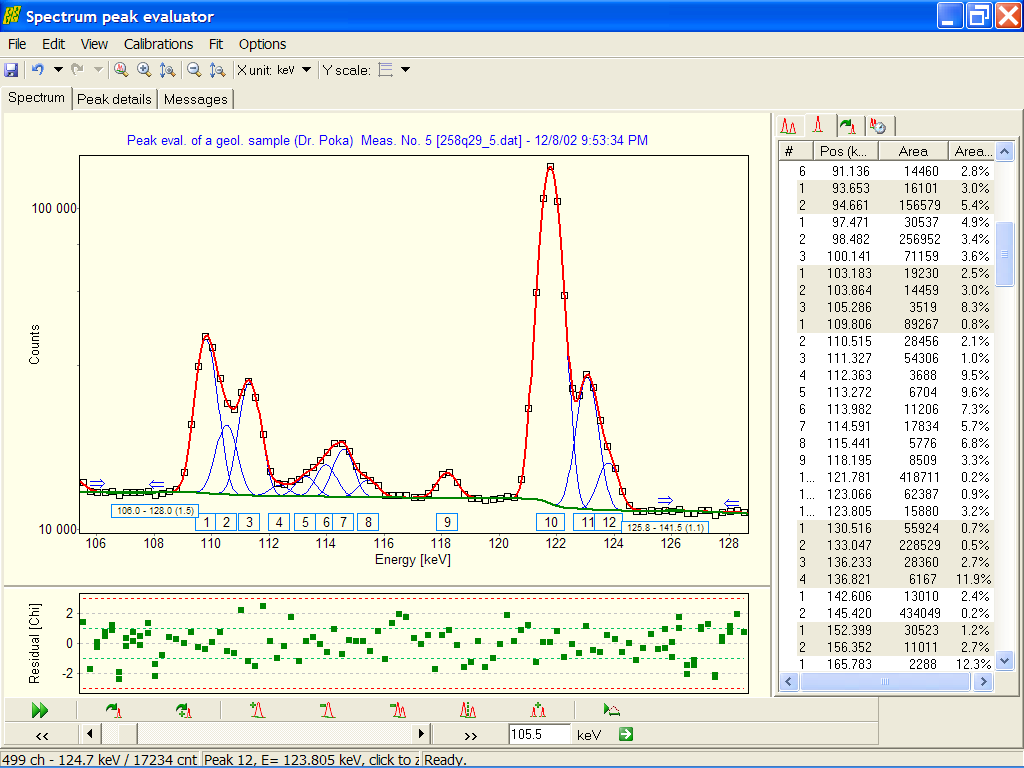
Task: Click the Y scale lines icon
Action: click(x=386, y=70)
